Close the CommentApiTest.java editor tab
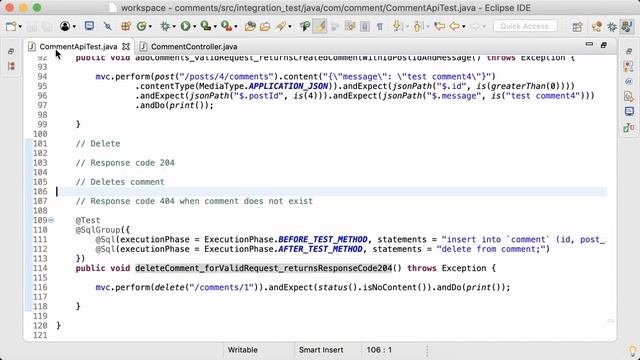This screenshot has width=640, height=360. (x=126, y=47)
